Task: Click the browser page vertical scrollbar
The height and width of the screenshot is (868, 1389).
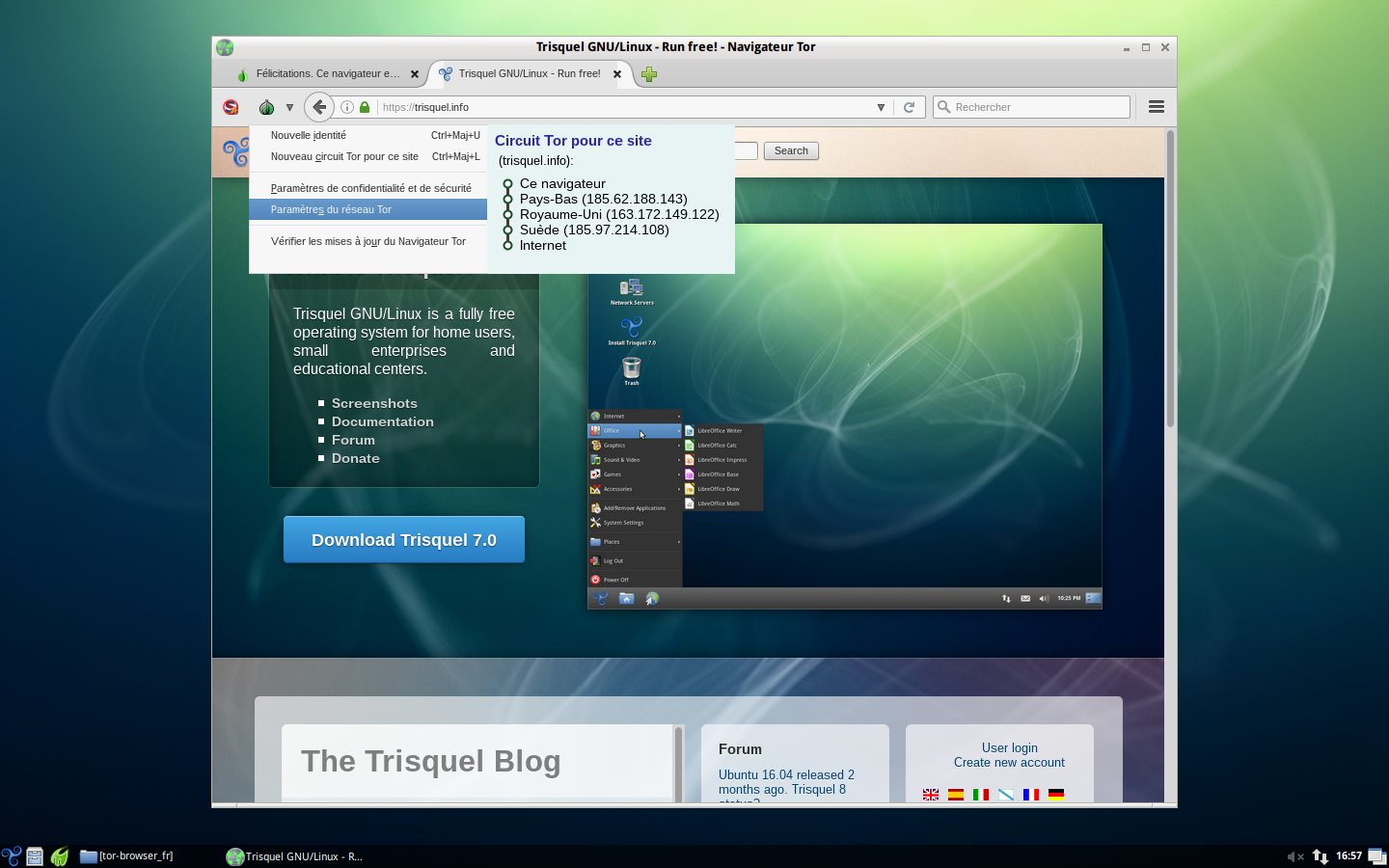Action: 1170,280
